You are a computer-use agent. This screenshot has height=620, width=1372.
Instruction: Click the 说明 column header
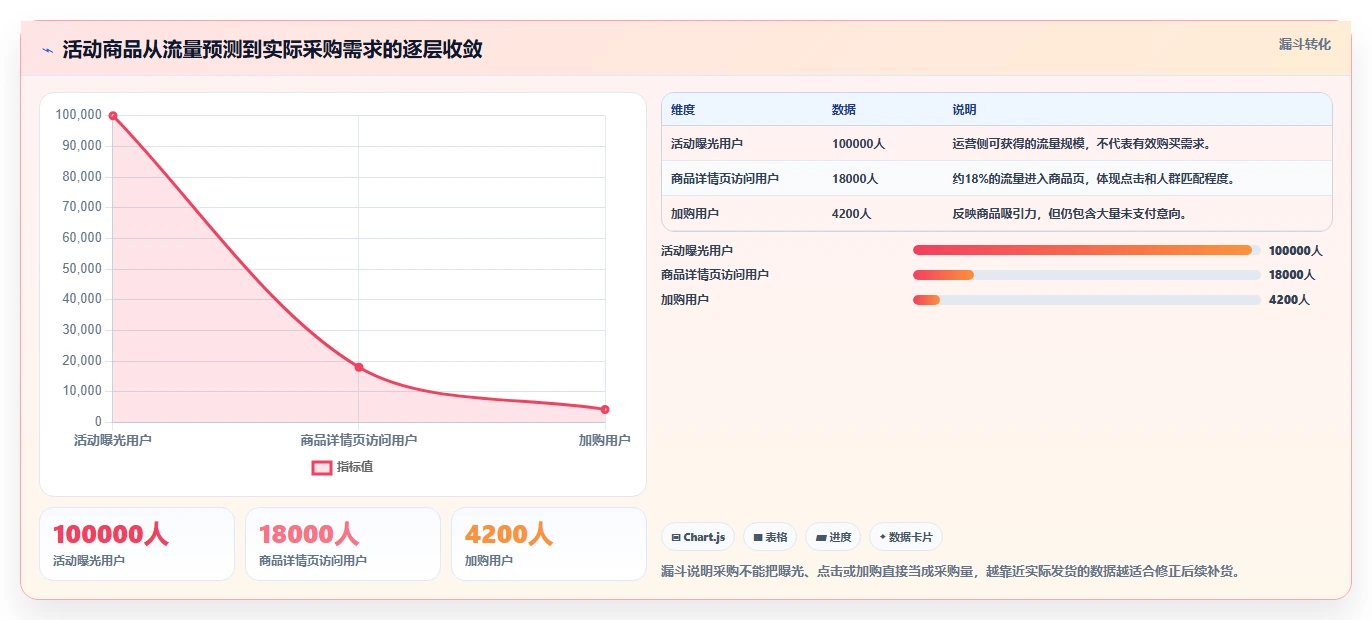(965, 110)
